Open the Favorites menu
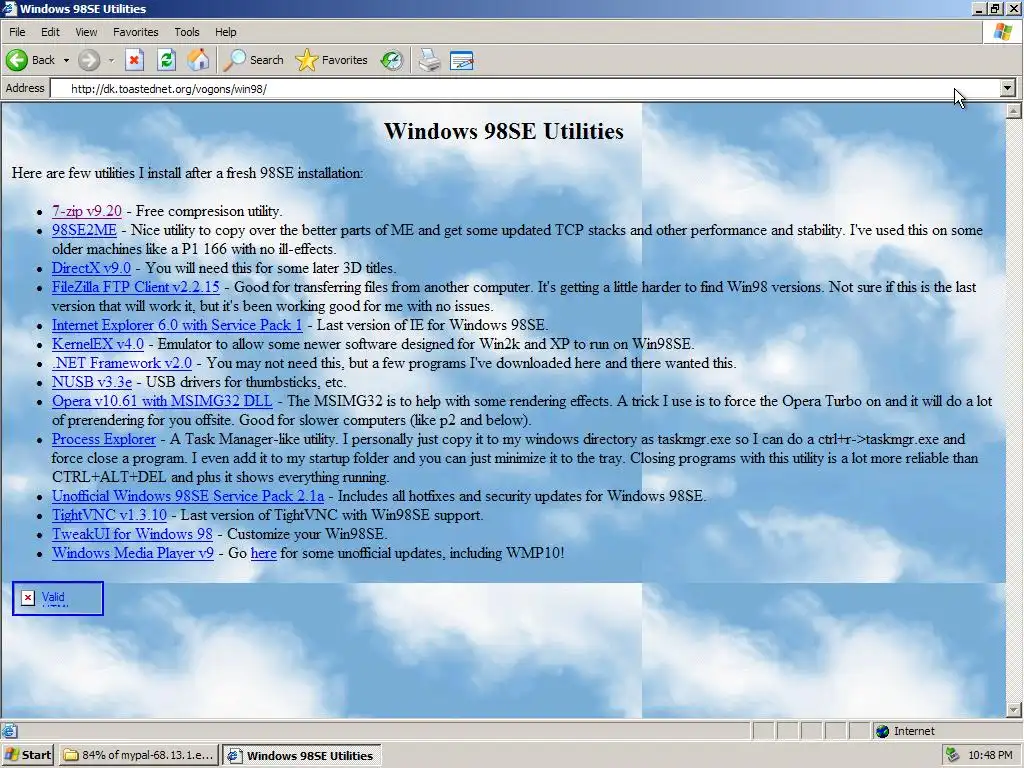The image size is (1024, 768). point(136,32)
